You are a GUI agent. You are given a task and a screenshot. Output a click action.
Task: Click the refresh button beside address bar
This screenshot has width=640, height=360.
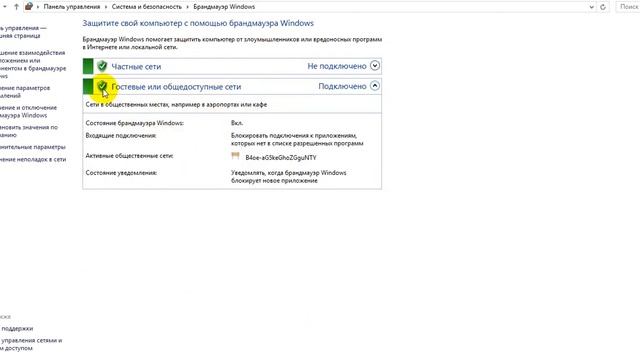click(x=603, y=7)
